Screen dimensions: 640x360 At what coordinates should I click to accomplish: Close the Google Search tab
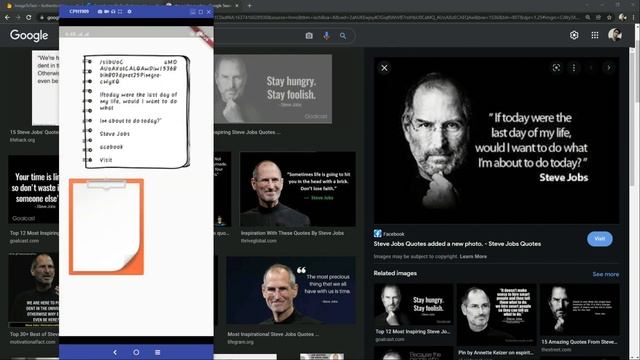pos(237,6)
